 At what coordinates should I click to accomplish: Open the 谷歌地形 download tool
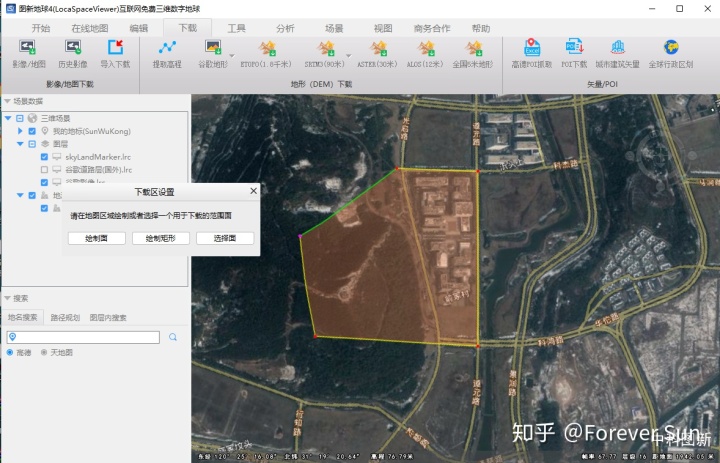click(x=213, y=54)
